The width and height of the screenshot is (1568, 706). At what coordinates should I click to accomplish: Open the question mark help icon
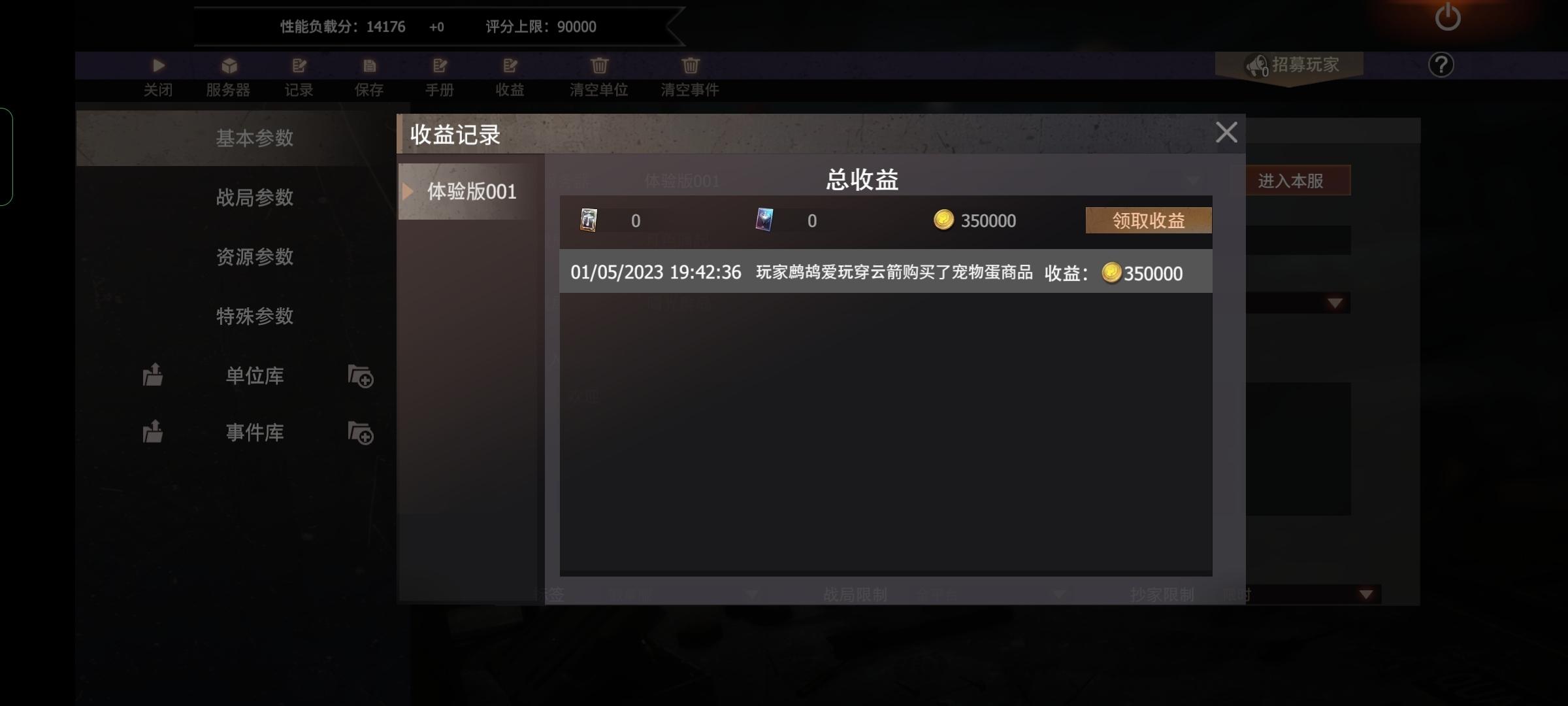(1441, 65)
